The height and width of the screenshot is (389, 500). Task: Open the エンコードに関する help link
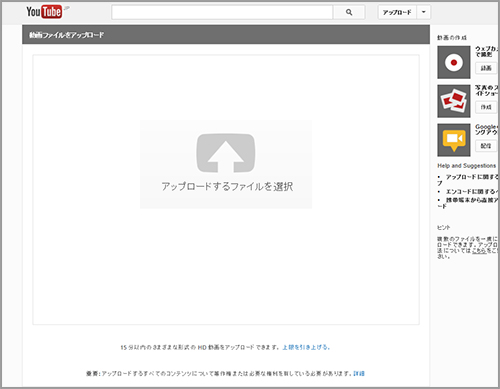472,192
